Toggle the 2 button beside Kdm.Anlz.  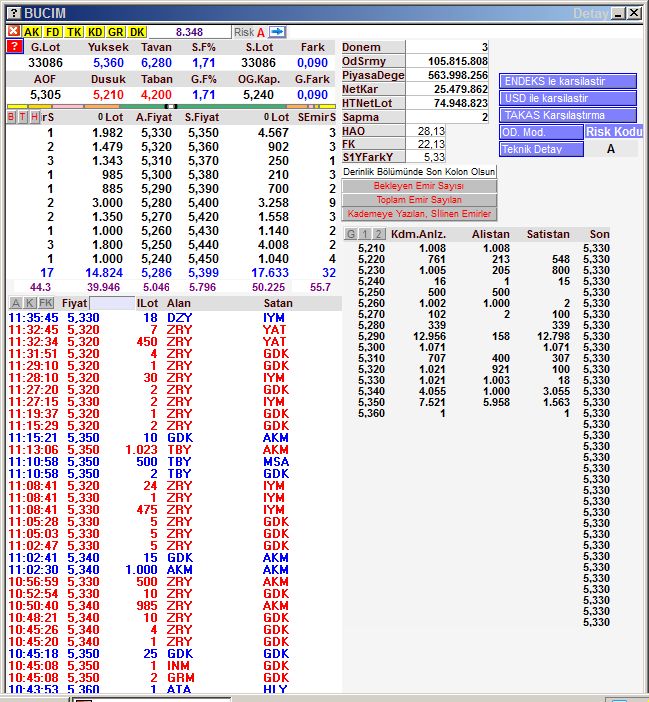pos(379,234)
